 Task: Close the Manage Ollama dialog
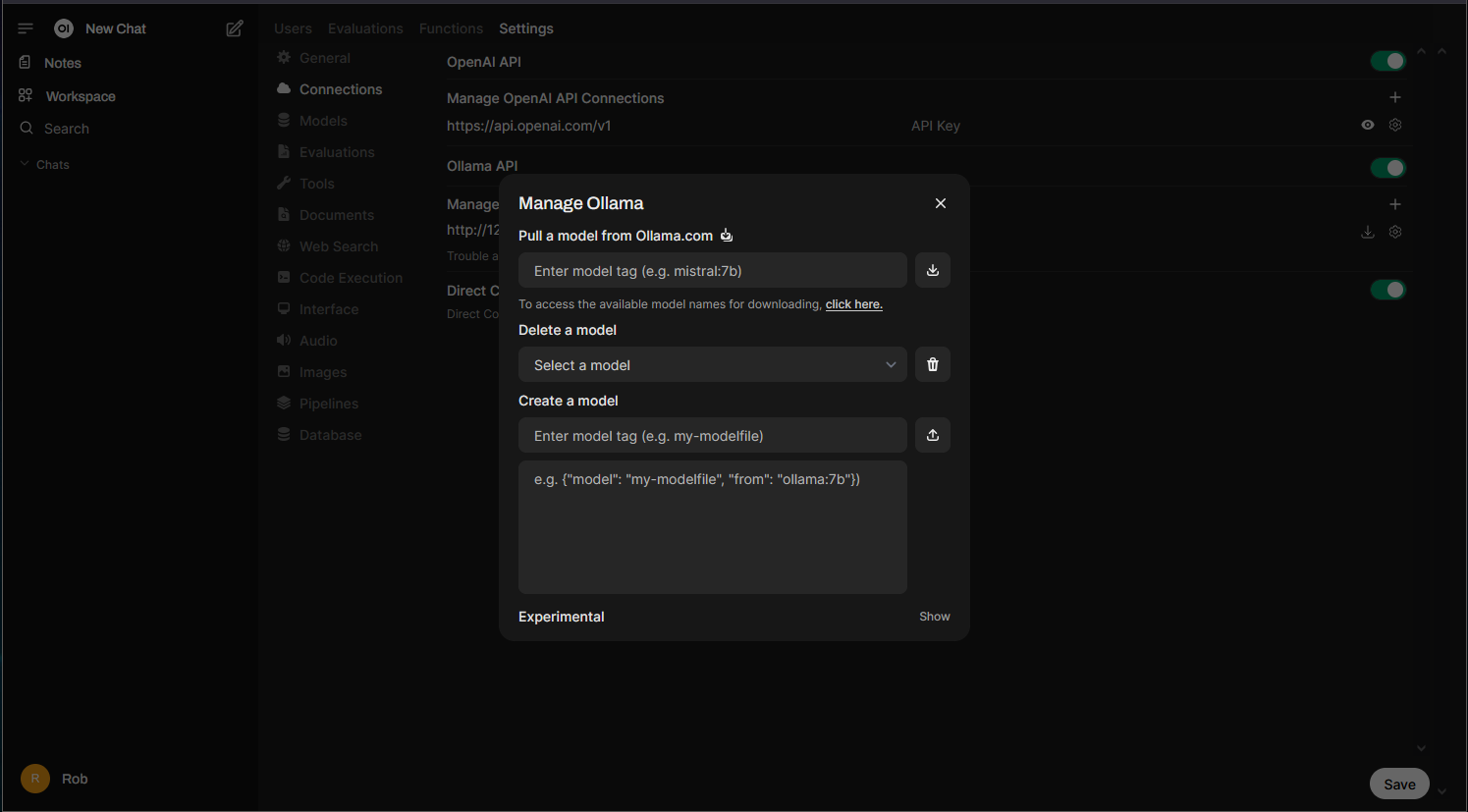pos(941,203)
